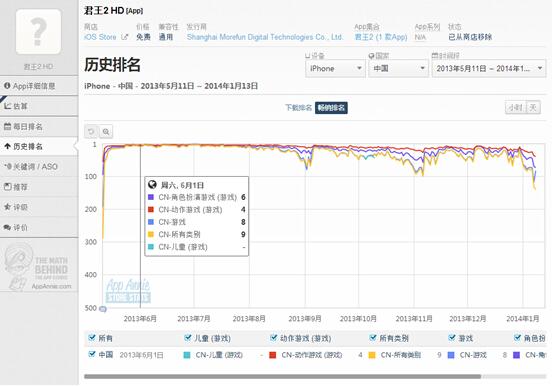Click the 2013年6月1日 date in legend row

141,355
